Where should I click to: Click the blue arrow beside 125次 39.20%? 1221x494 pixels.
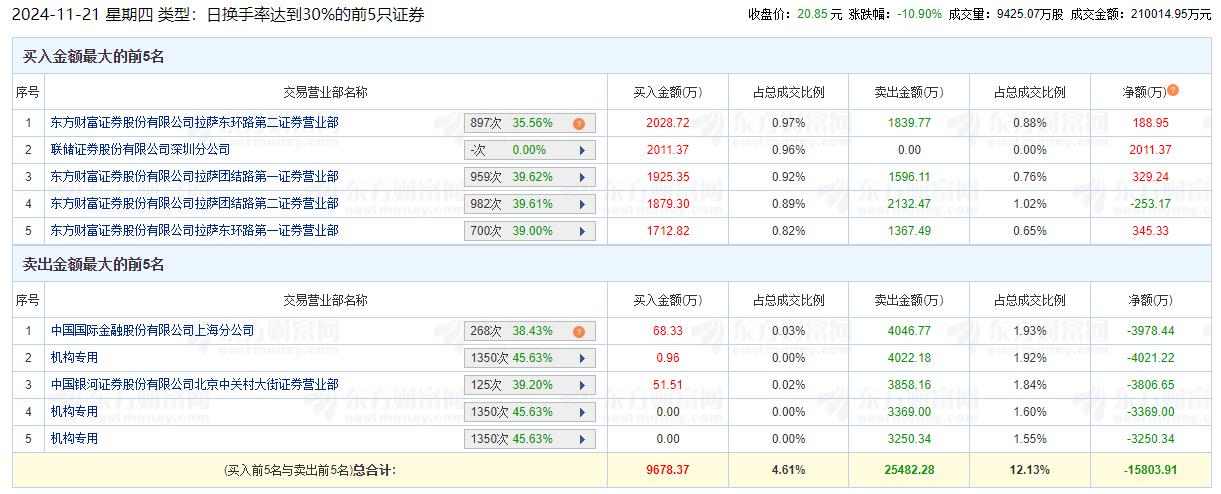click(581, 385)
